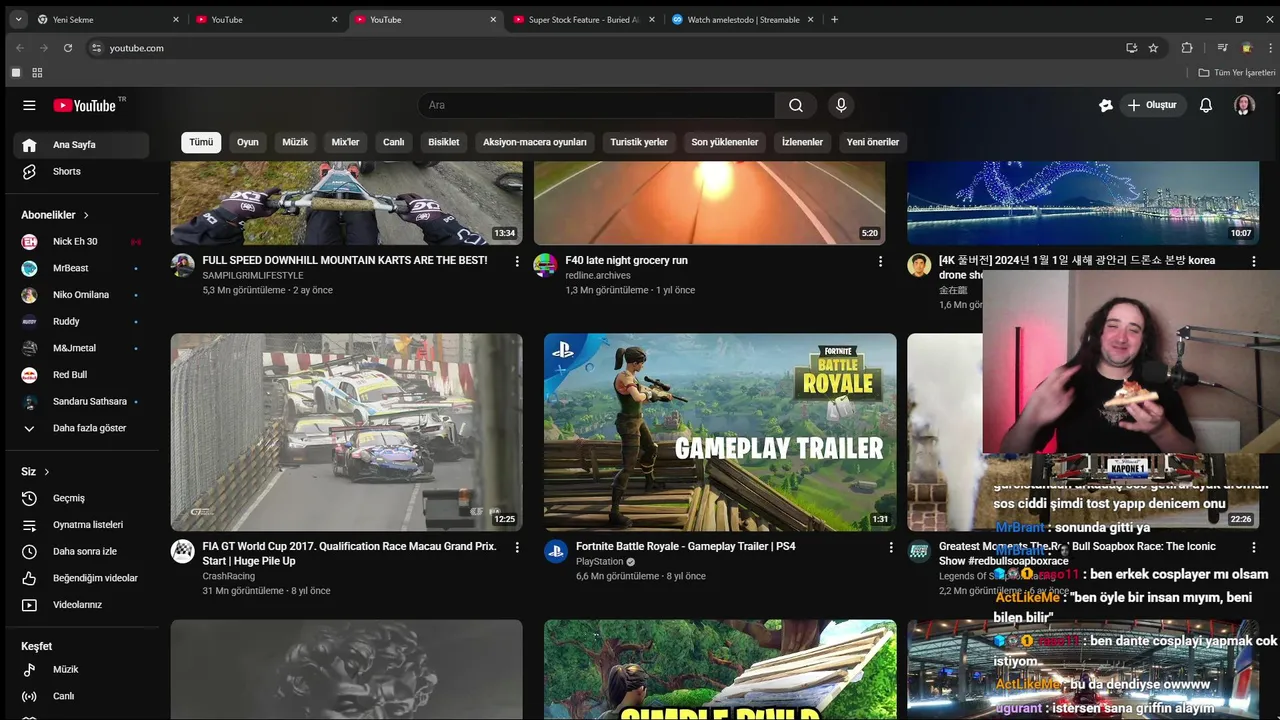The image size is (1280, 720).
Task: Open a new browser tab
Action: (x=835, y=19)
